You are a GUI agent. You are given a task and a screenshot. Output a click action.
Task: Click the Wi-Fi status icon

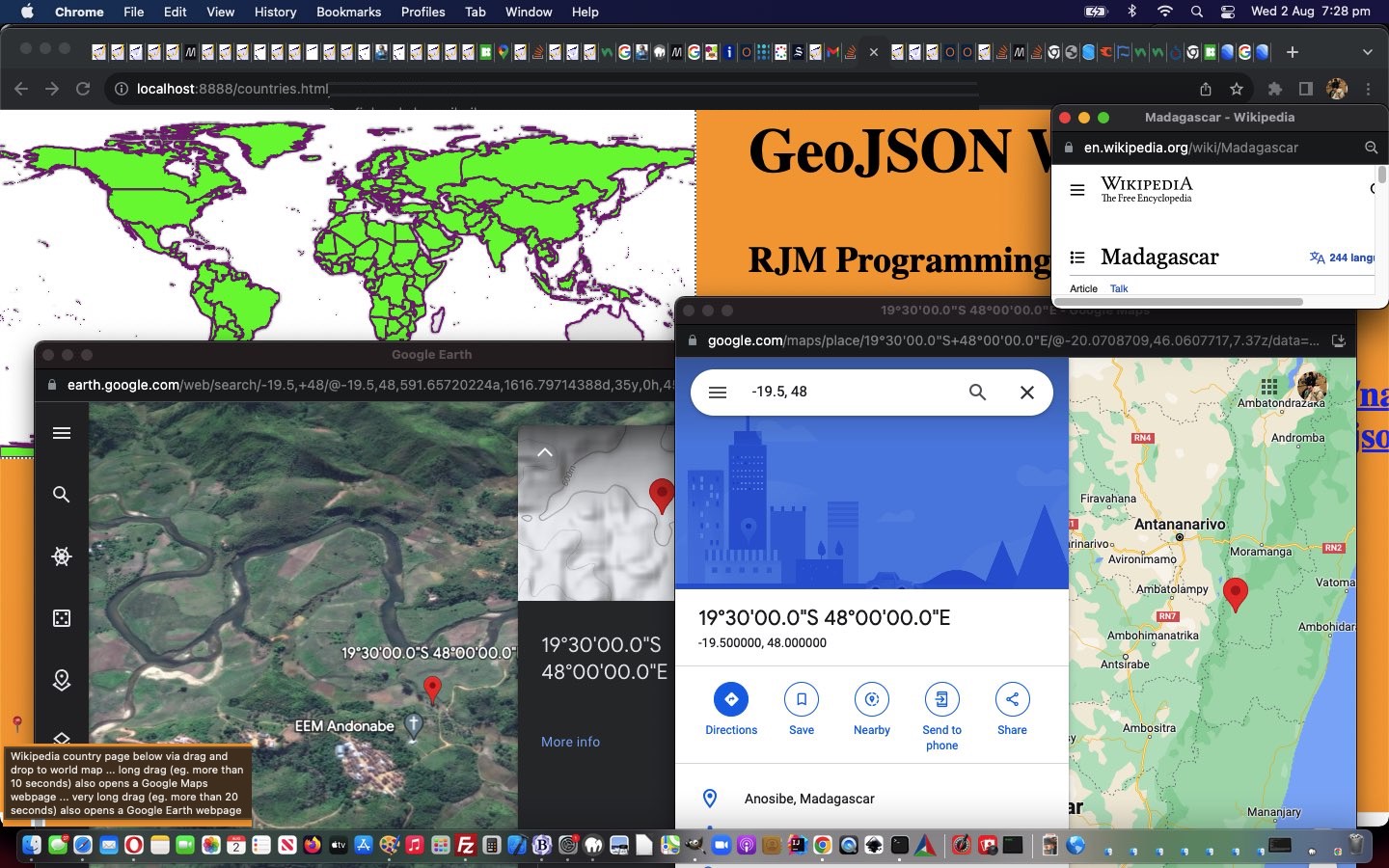[1165, 12]
